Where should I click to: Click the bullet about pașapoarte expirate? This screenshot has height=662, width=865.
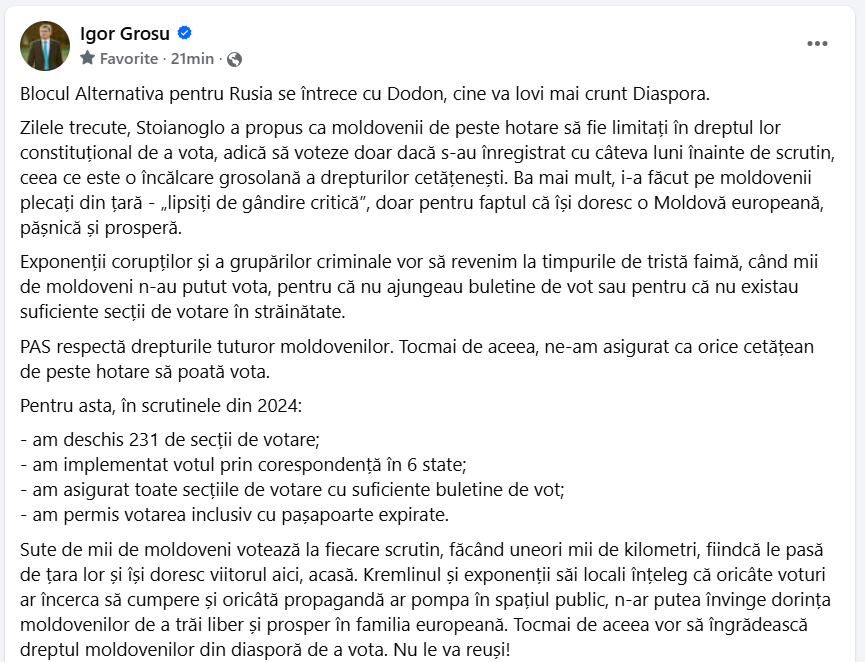pos(234,515)
